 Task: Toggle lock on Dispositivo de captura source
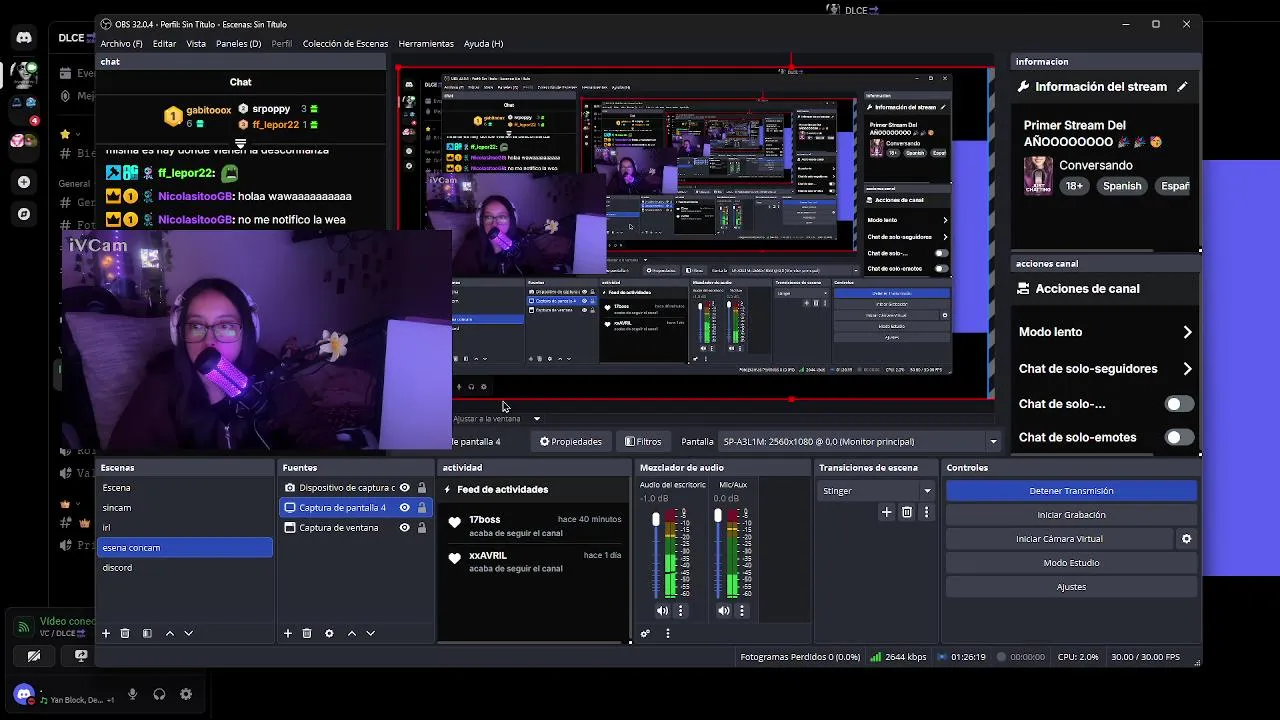422,488
